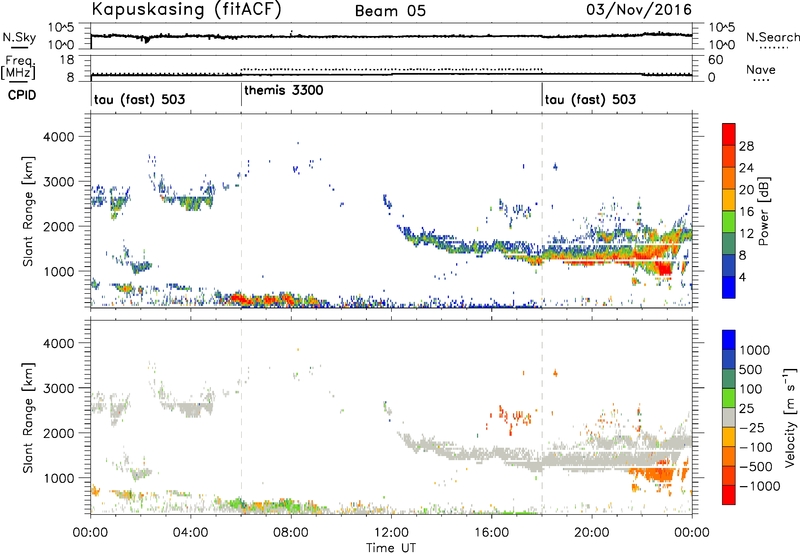Screen dimensions: 800x554
Task: Click the CPID row label
Action: click(x=22, y=95)
